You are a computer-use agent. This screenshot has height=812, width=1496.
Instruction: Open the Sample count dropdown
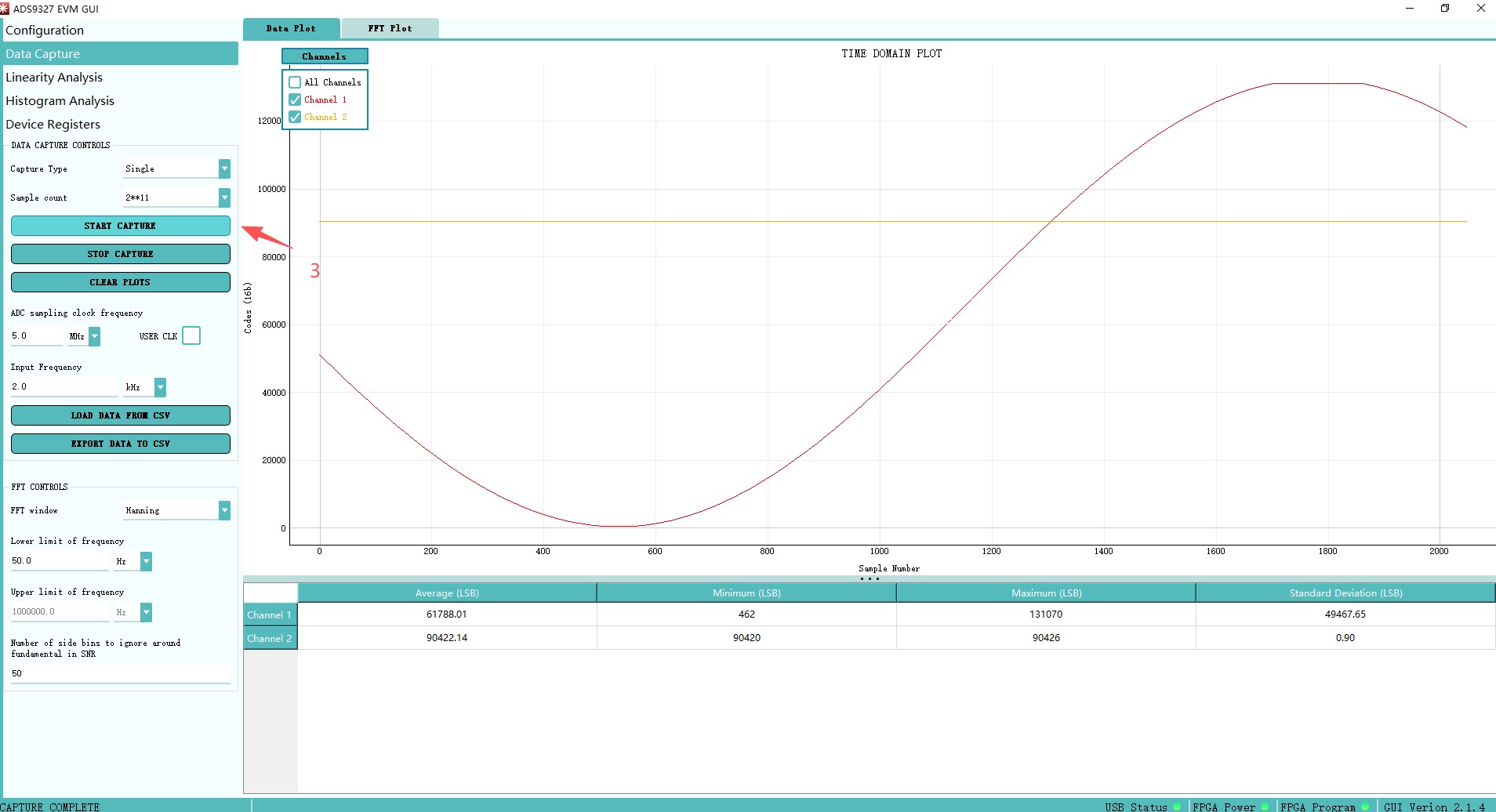click(x=224, y=198)
